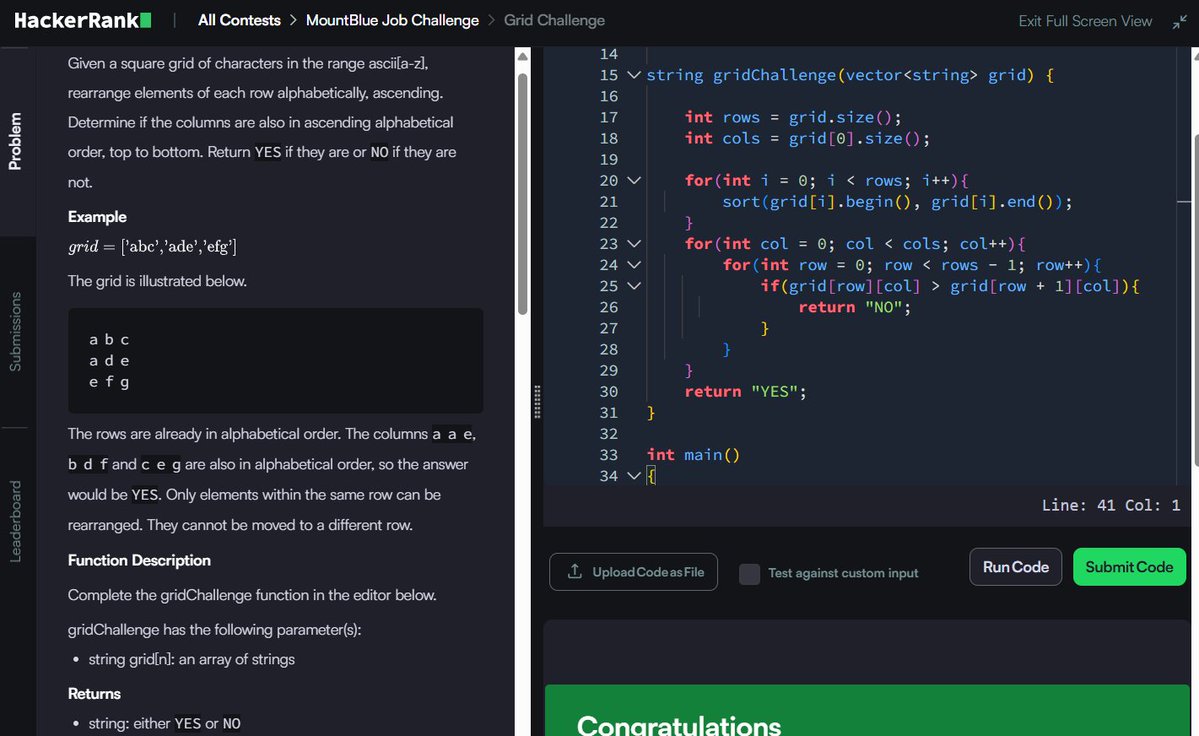The width and height of the screenshot is (1199, 736).
Task: Click the Submit Code button
Action: pyautogui.click(x=1129, y=567)
